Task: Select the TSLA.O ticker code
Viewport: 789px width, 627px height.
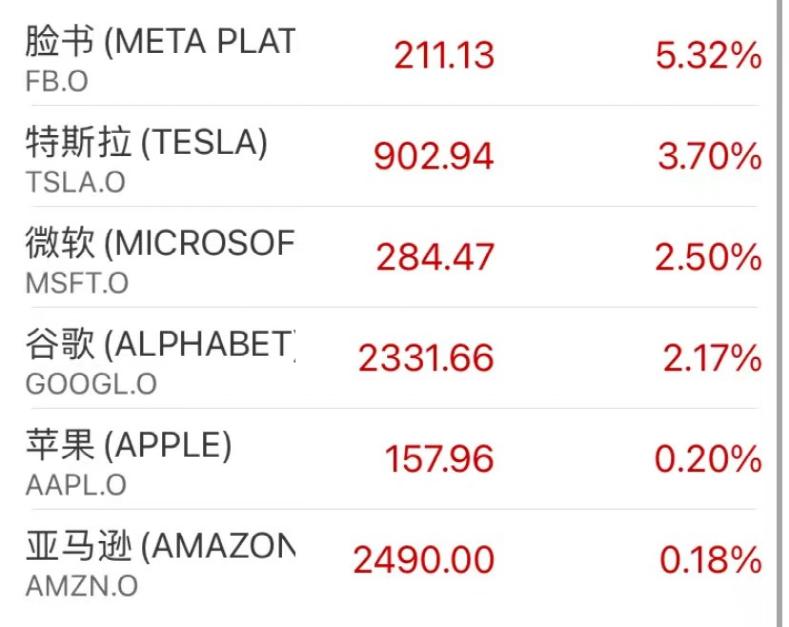Action: pyautogui.click(x=75, y=183)
